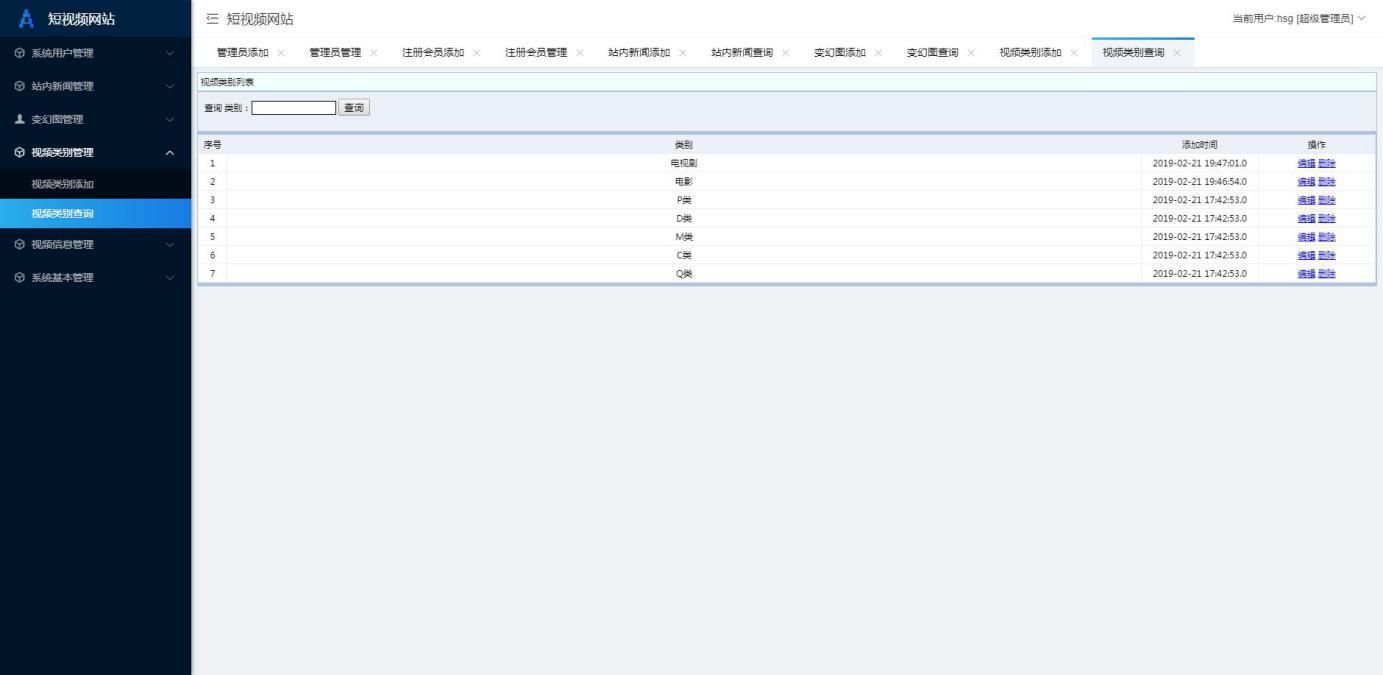Switch to the 管理员管理 tab
The image size is (1383, 675).
pyautogui.click(x=335, y=53)
